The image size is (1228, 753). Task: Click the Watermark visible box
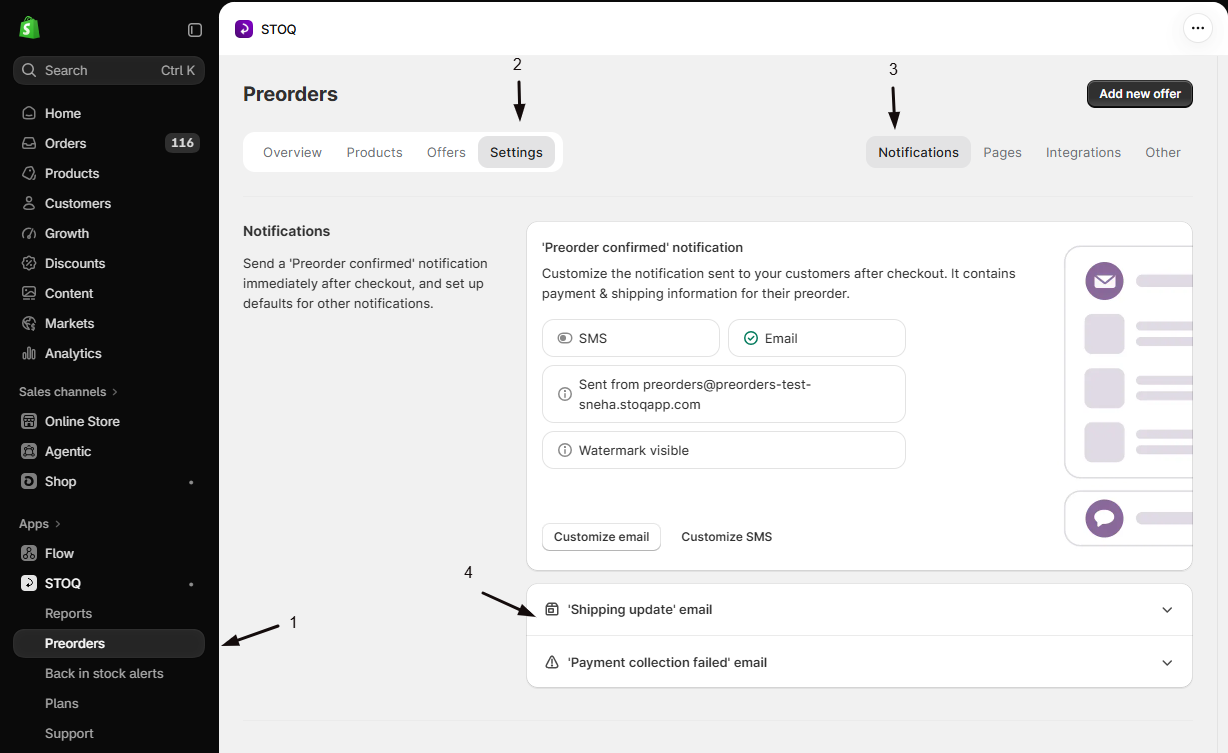click(724, 450)
